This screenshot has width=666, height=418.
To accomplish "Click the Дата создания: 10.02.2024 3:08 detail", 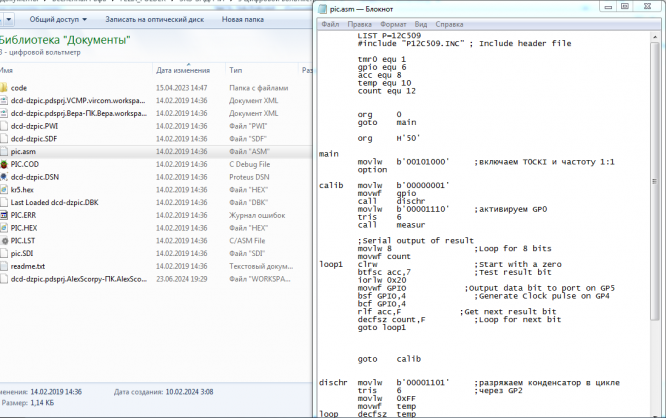I will [164, 392].
